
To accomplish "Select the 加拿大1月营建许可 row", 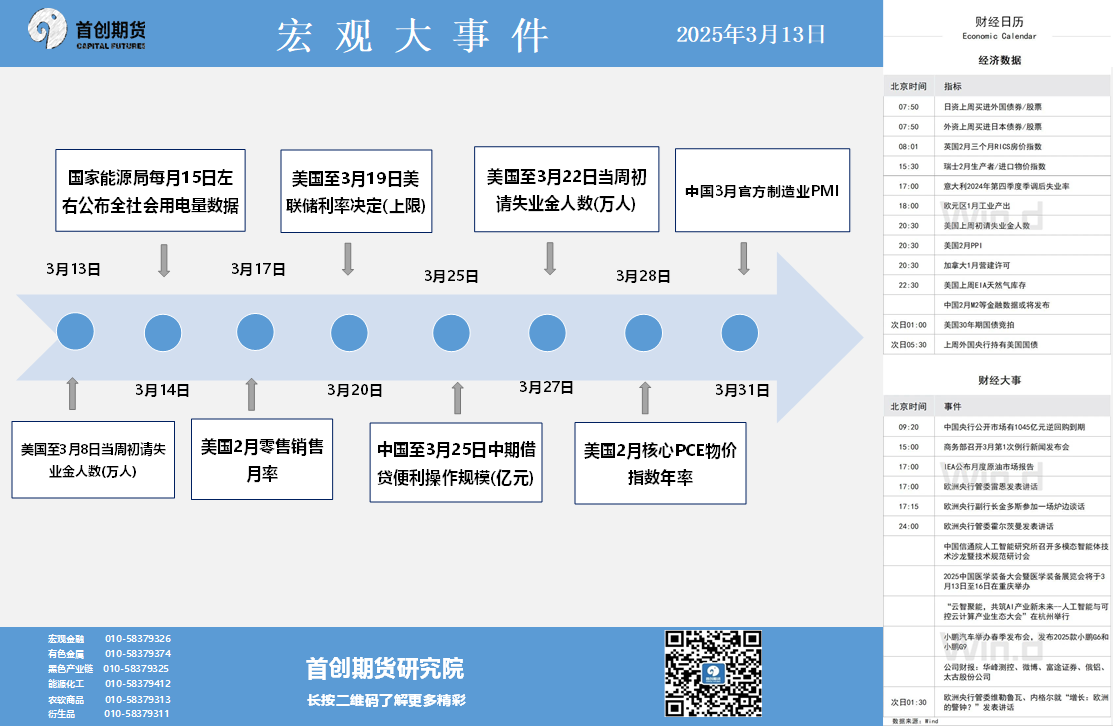I will pyautogui.click(x=997, y=266).
